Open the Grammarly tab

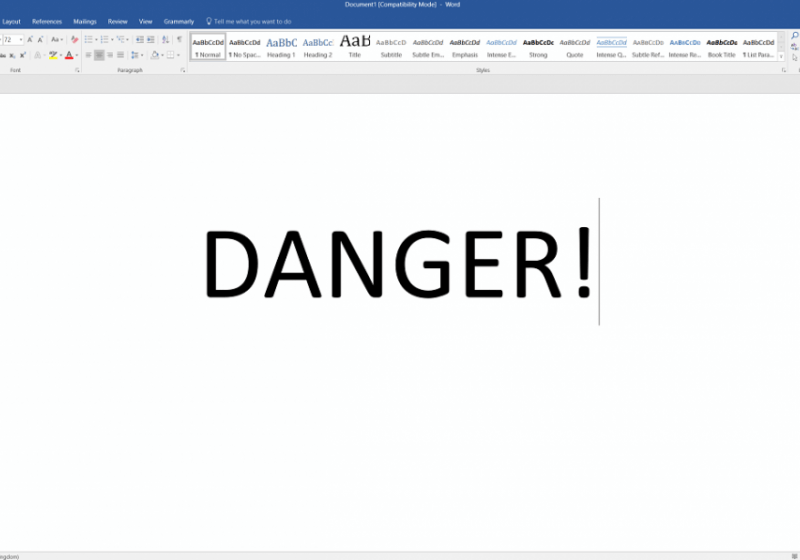179,21
